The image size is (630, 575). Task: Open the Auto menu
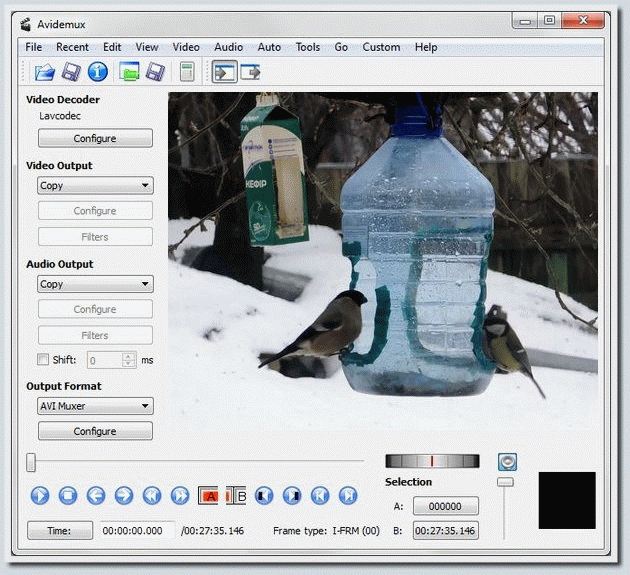point(269,47)
